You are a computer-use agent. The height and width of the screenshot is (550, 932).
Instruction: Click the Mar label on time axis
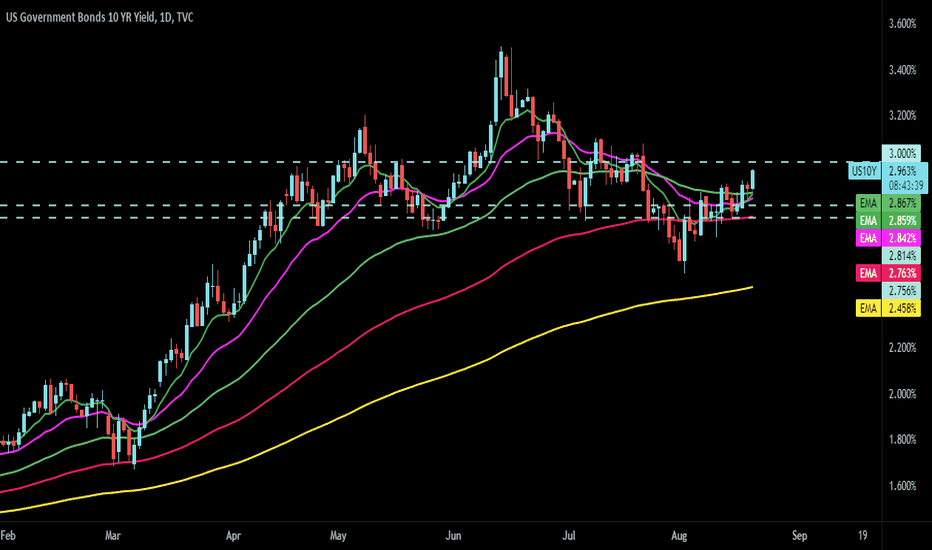[113, 536]
